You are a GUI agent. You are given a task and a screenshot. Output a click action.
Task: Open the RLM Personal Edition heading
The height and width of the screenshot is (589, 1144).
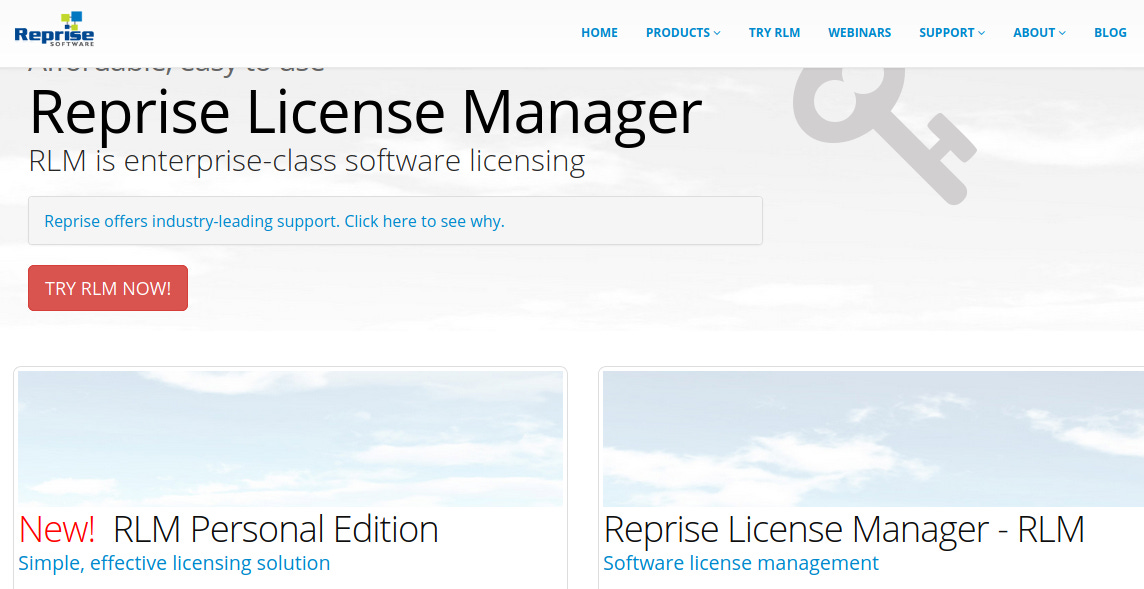tap(275, 528)
